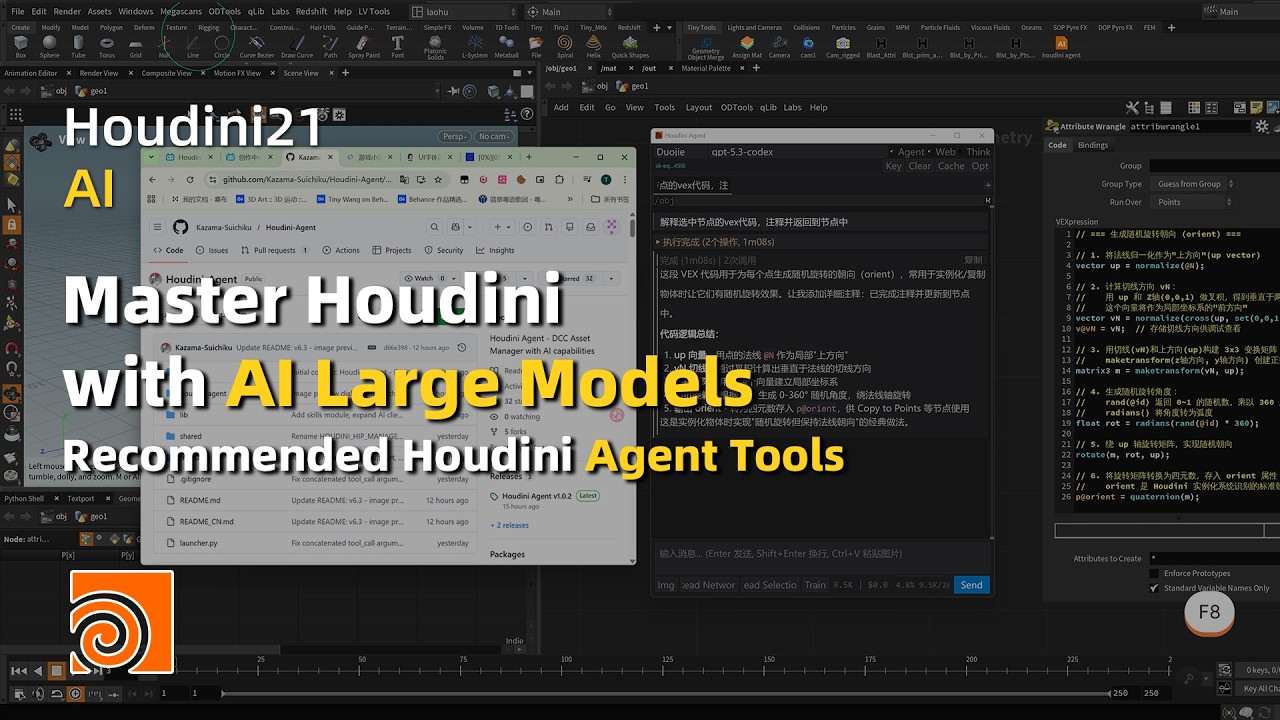The height and width of the screenshot is (720, 1280).
Task: Select the Helix shelf tool
Action: pyautogui.click(x=594, y=46)
